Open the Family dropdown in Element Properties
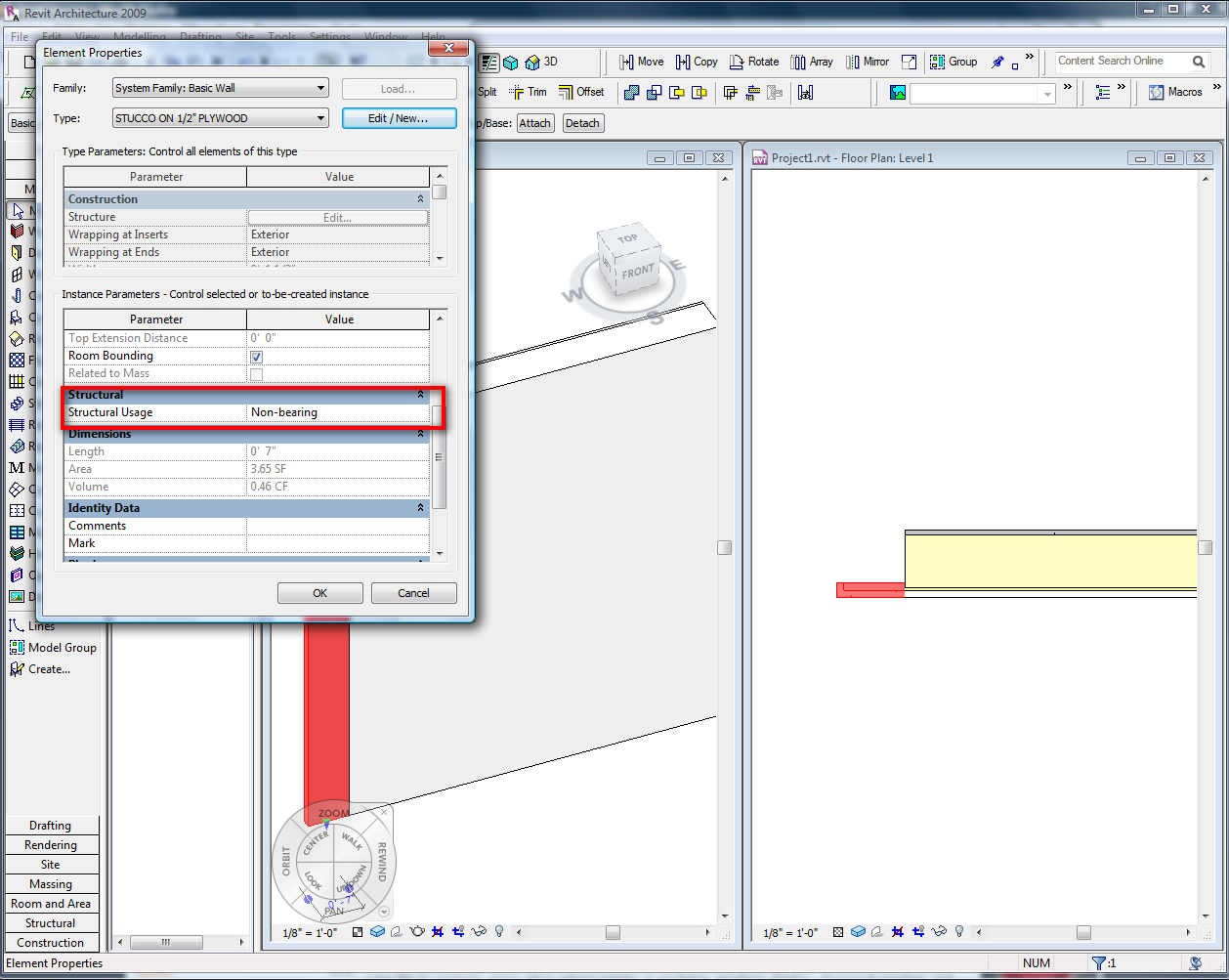The image size is (1229, 980). [221, 88]
